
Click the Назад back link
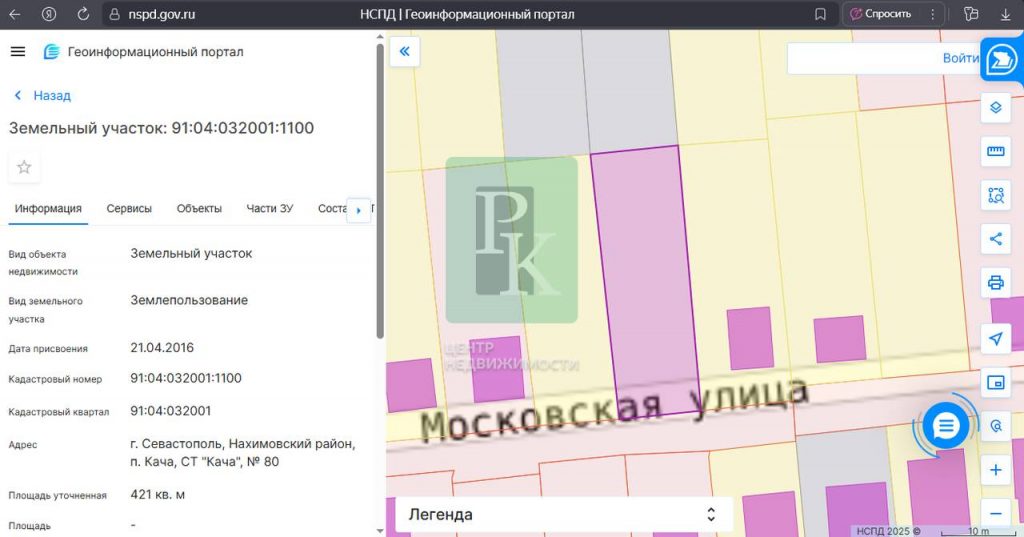coord(43,96)
